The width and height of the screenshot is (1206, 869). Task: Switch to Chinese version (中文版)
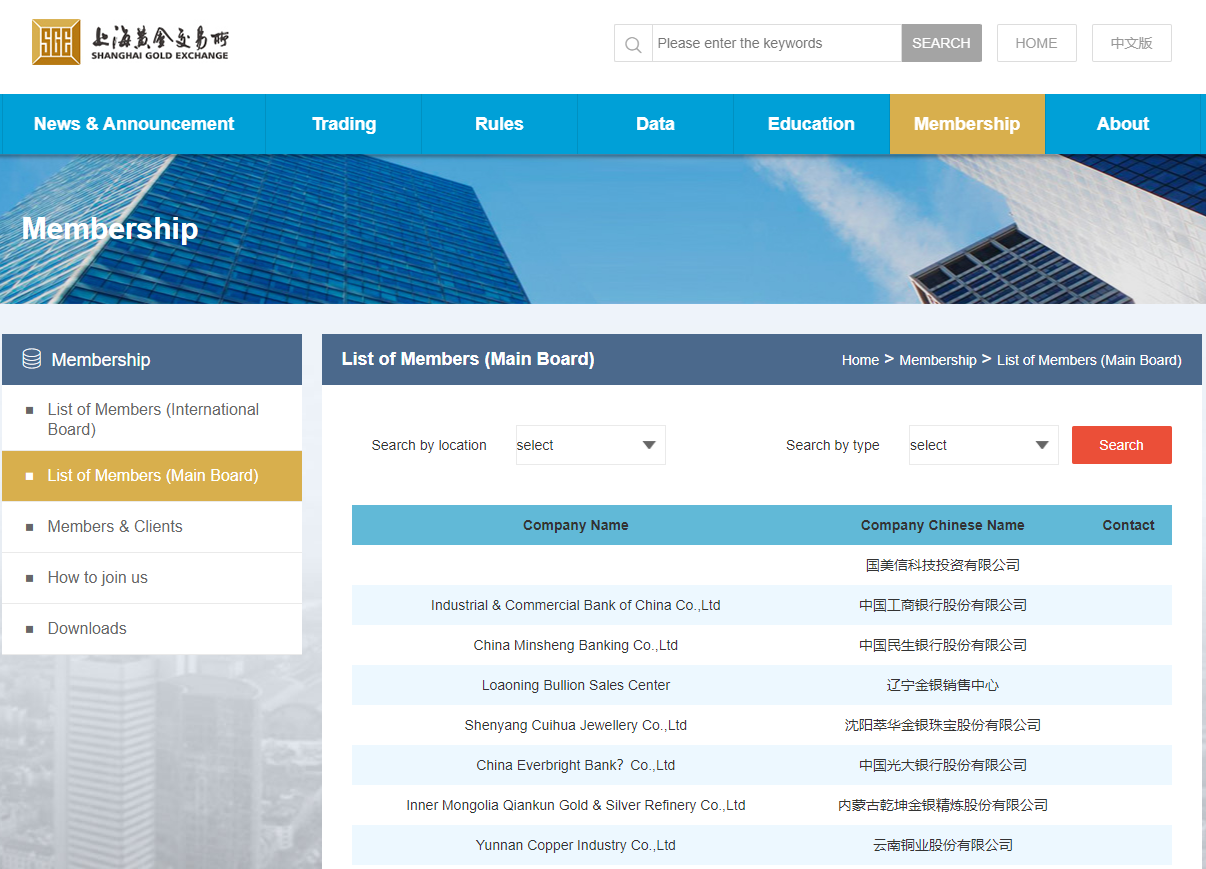click(x=1131, y=43)
